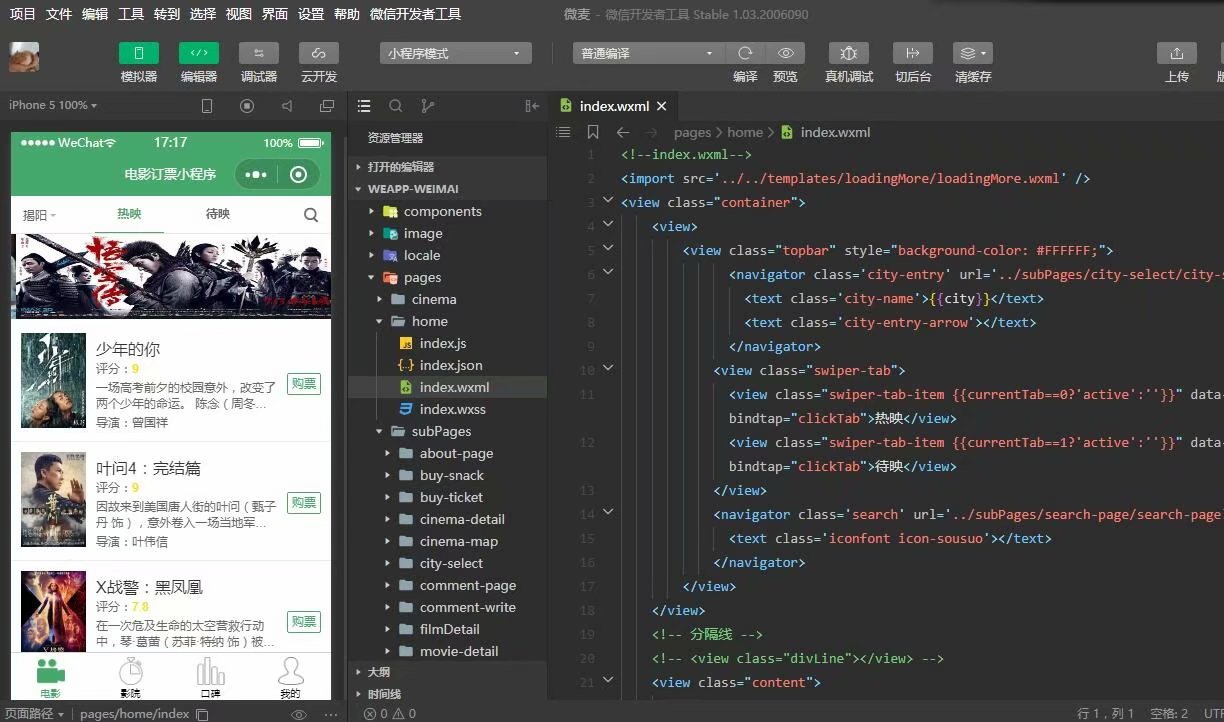Click the bookmark icon in the breadcrumb bar
Viewport: 1224px width, 722px height.
pos(593,132)
